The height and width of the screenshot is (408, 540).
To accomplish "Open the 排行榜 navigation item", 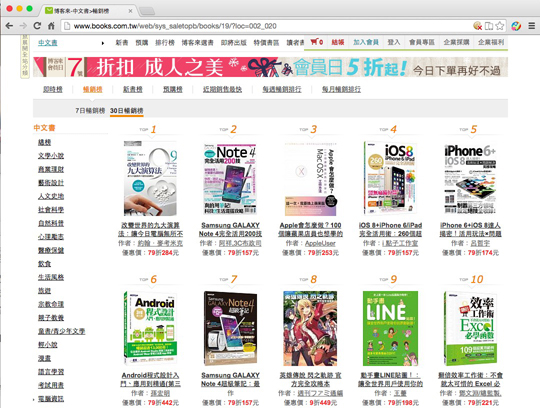I will pyautogui.click(x=165, y=43).
